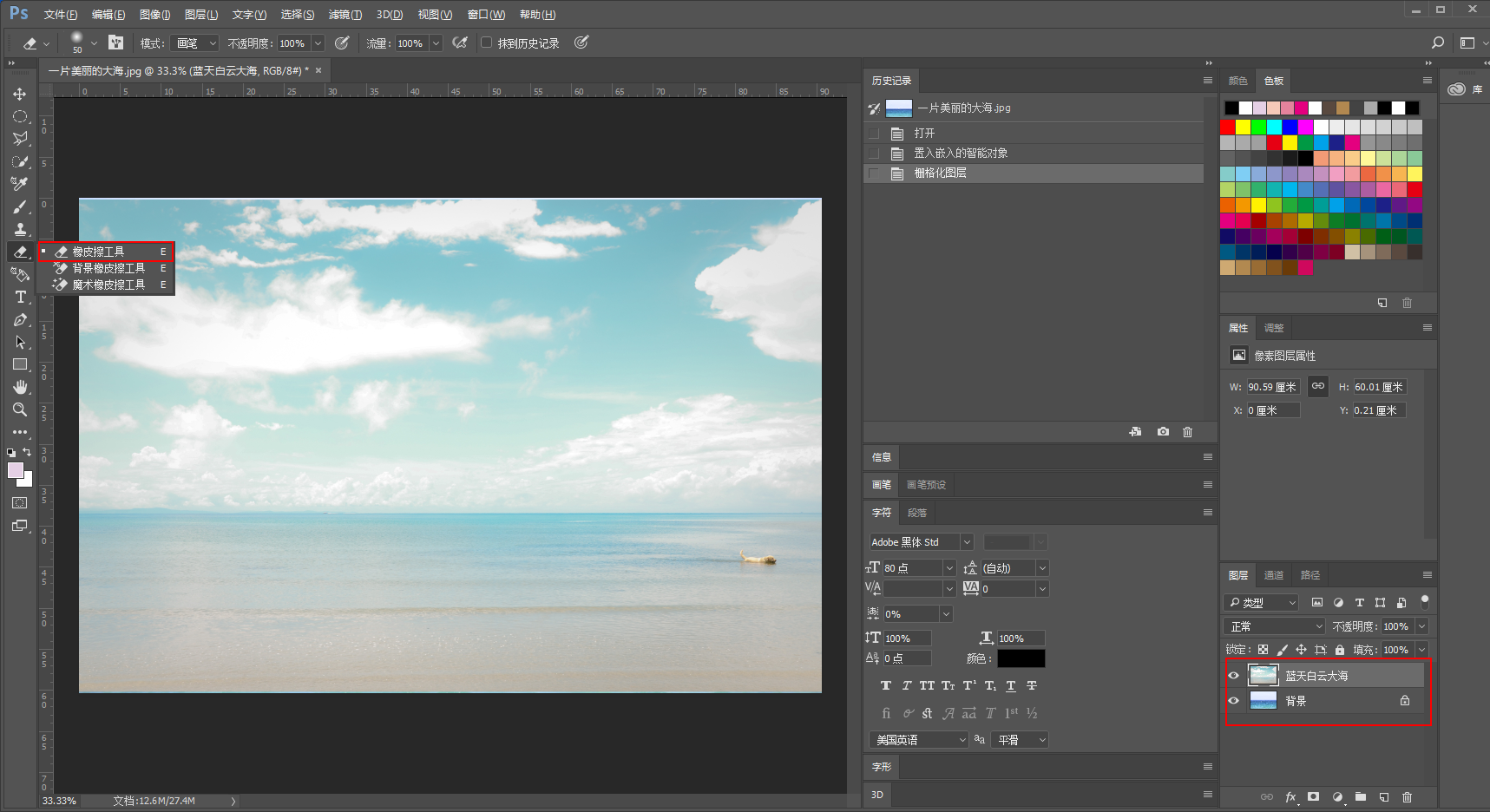This screenshot has width=1490, height=812.
Task: Select the Type tool
Action: (x=20, y=298)
